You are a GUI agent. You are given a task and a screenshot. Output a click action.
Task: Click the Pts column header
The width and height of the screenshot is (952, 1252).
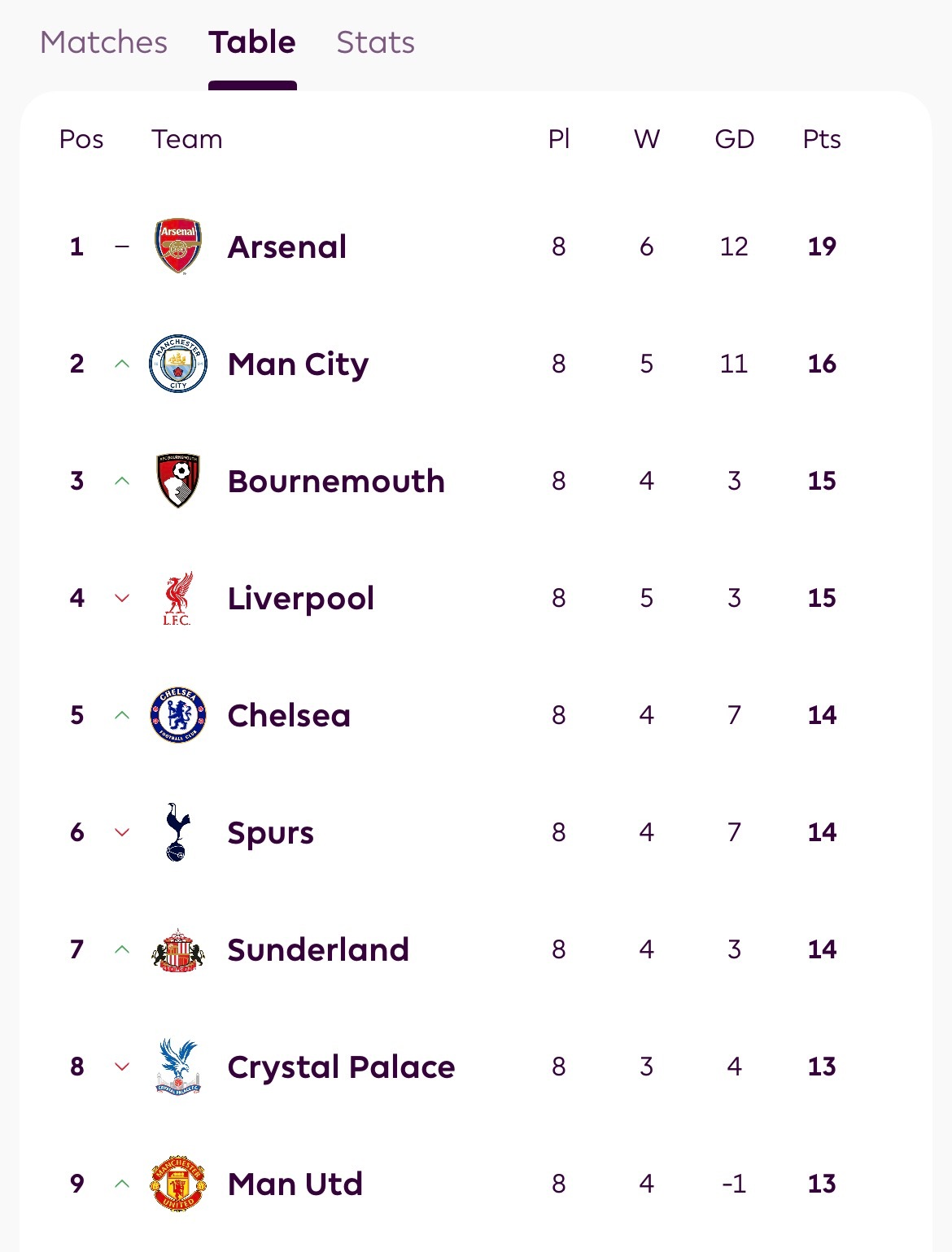tap(822, 139)
